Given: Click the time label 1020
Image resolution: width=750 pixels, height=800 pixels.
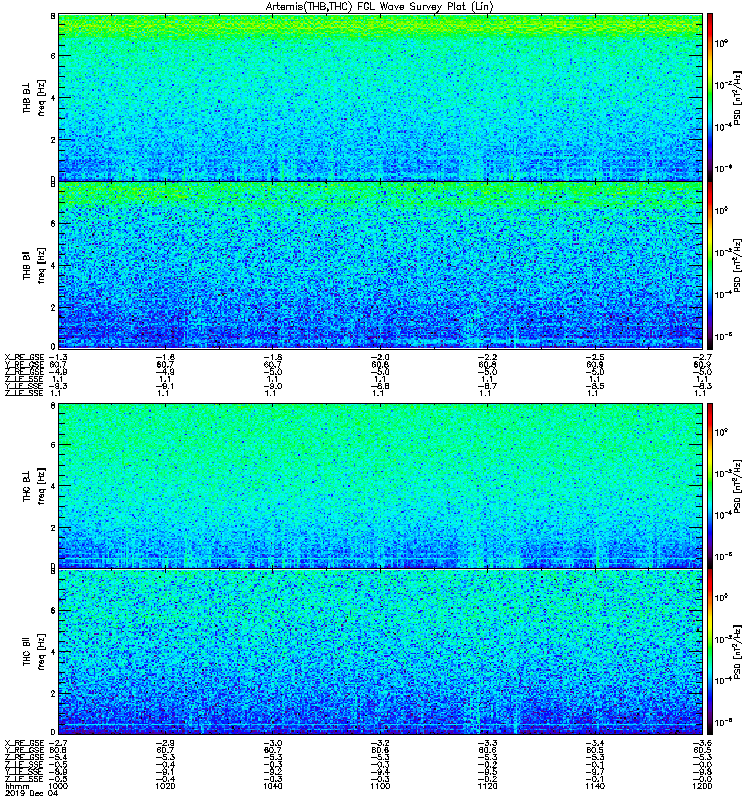Looking at the screenshot, I should coord(164,786).
